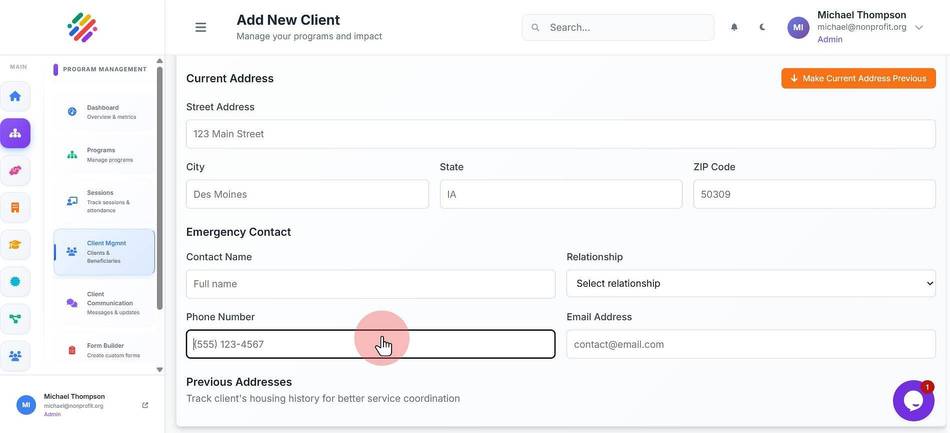
Task: Toggle dark mode moon icon
Action: point(762,27)
